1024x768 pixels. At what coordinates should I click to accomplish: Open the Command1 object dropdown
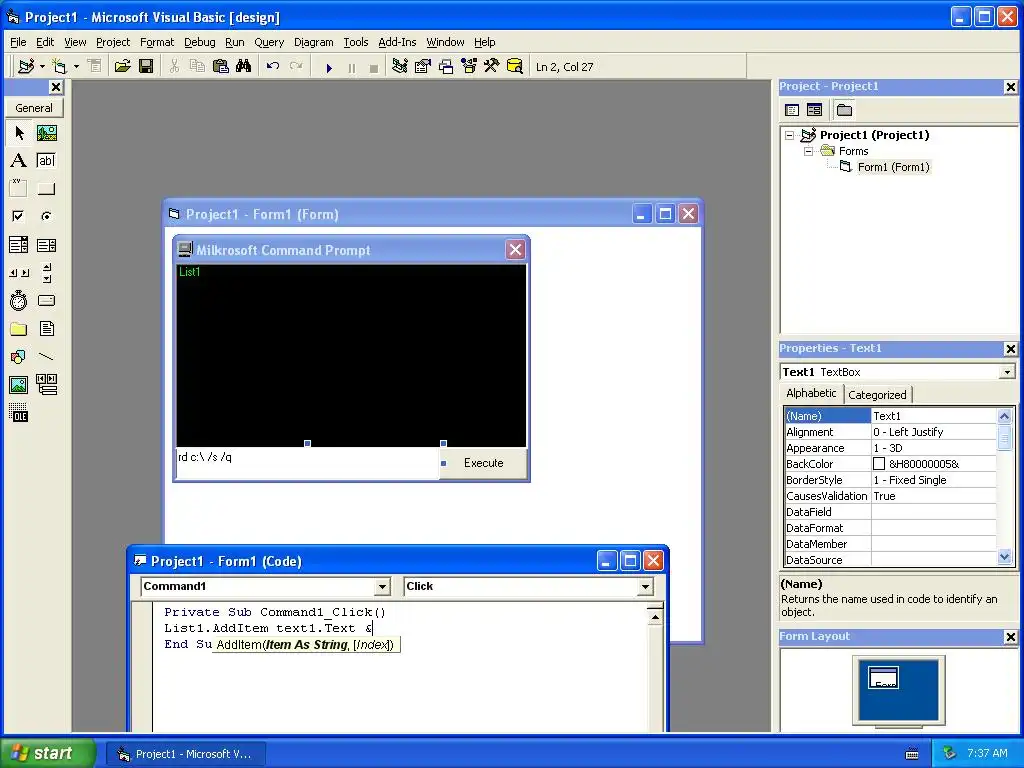click(383, 586)
